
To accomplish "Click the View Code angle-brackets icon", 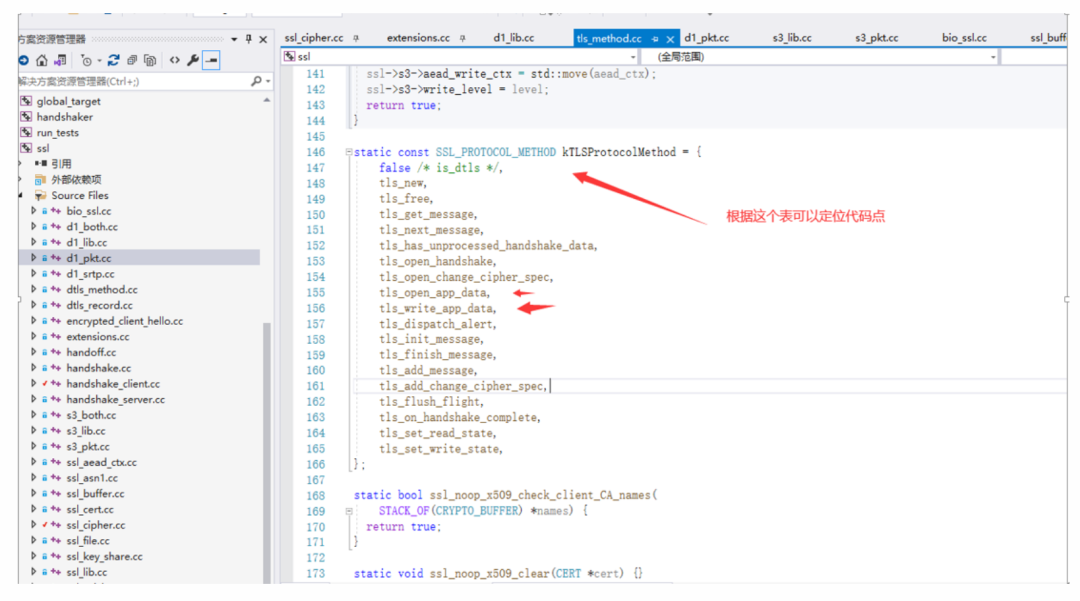I will [174, 59].
